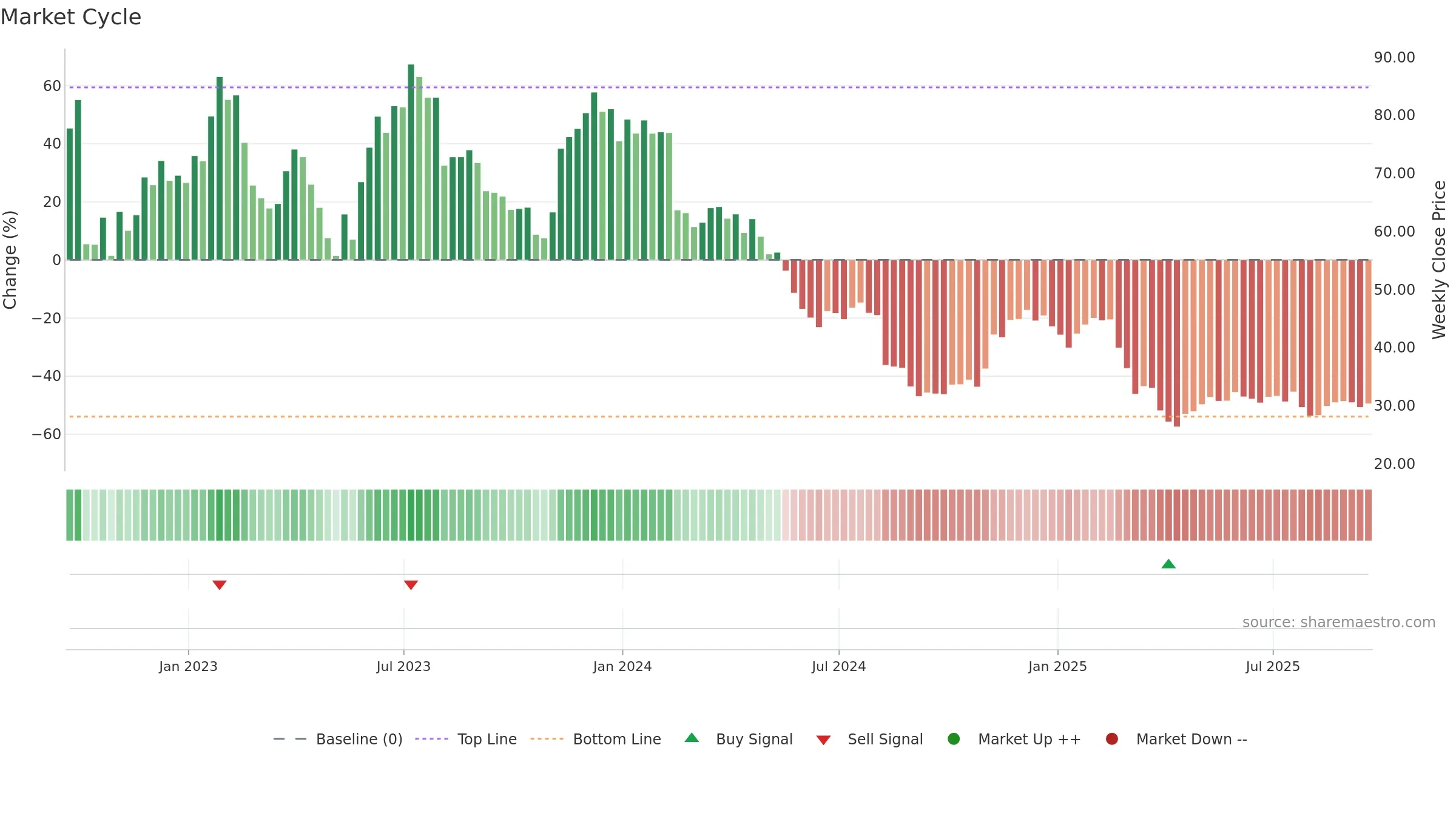The image size is (1456, 819).
Task: Click the Change (%) axis title
Action: (x=10, y=260)
